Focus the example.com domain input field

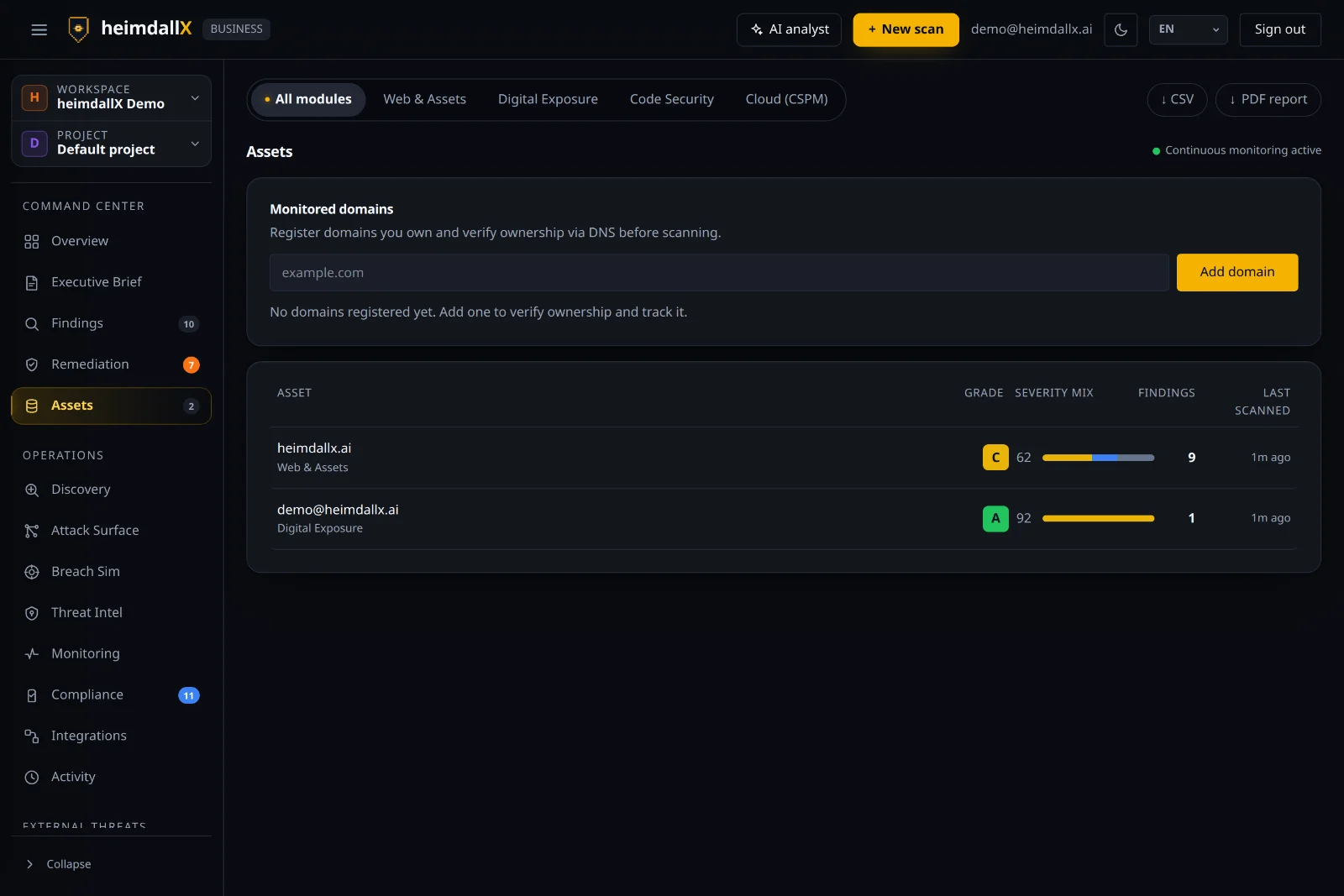tap(719, 273)
